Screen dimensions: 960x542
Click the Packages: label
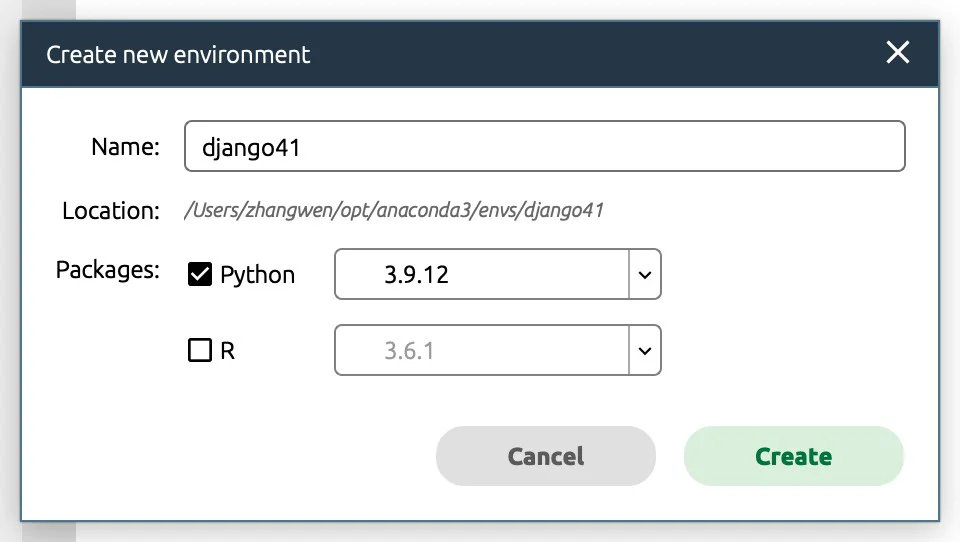coord(108,270)
